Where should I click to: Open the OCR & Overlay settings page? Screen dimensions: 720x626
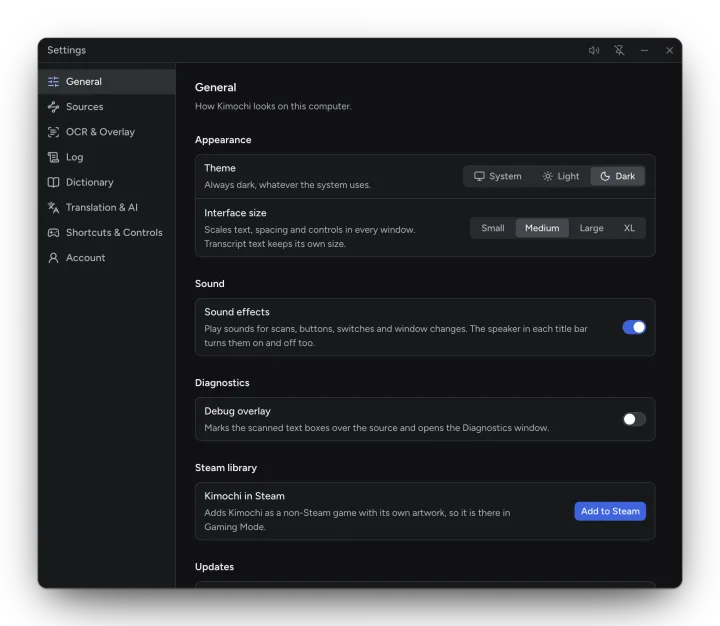[107, 132]
